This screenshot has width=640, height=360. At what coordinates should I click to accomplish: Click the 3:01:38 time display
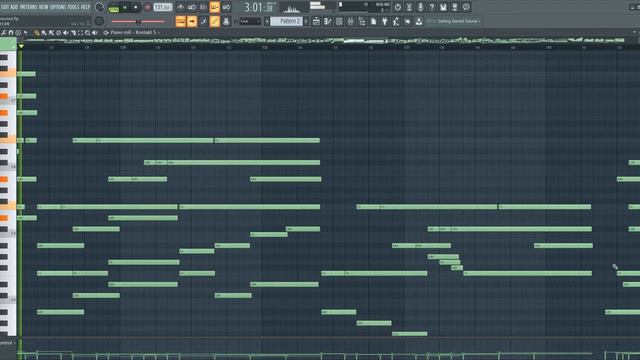tap(259, 7)
